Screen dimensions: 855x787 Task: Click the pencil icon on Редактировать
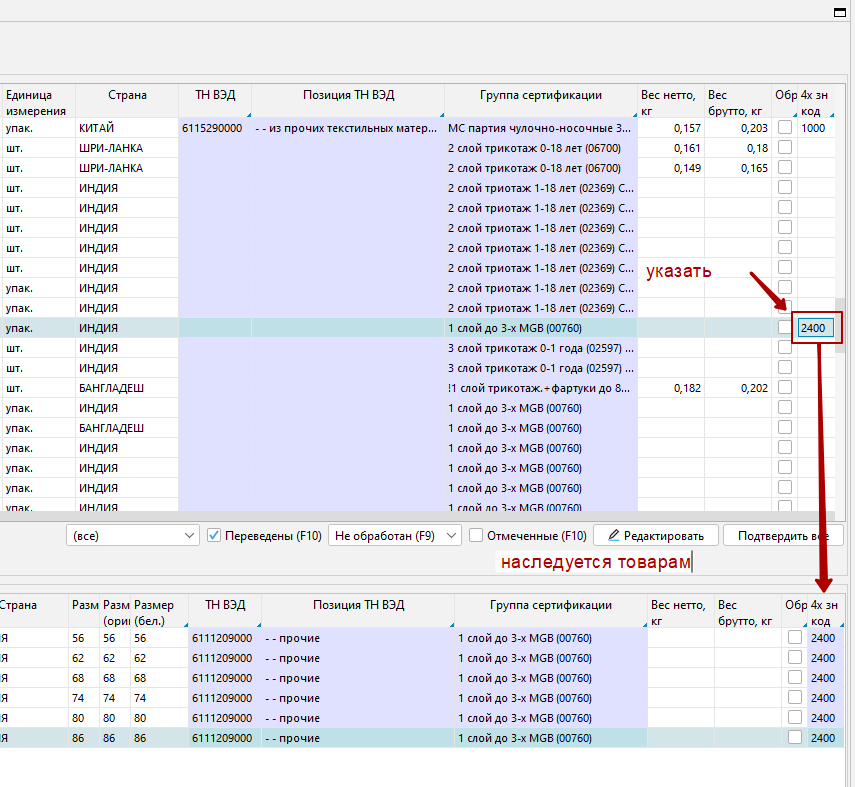point(614,536)
